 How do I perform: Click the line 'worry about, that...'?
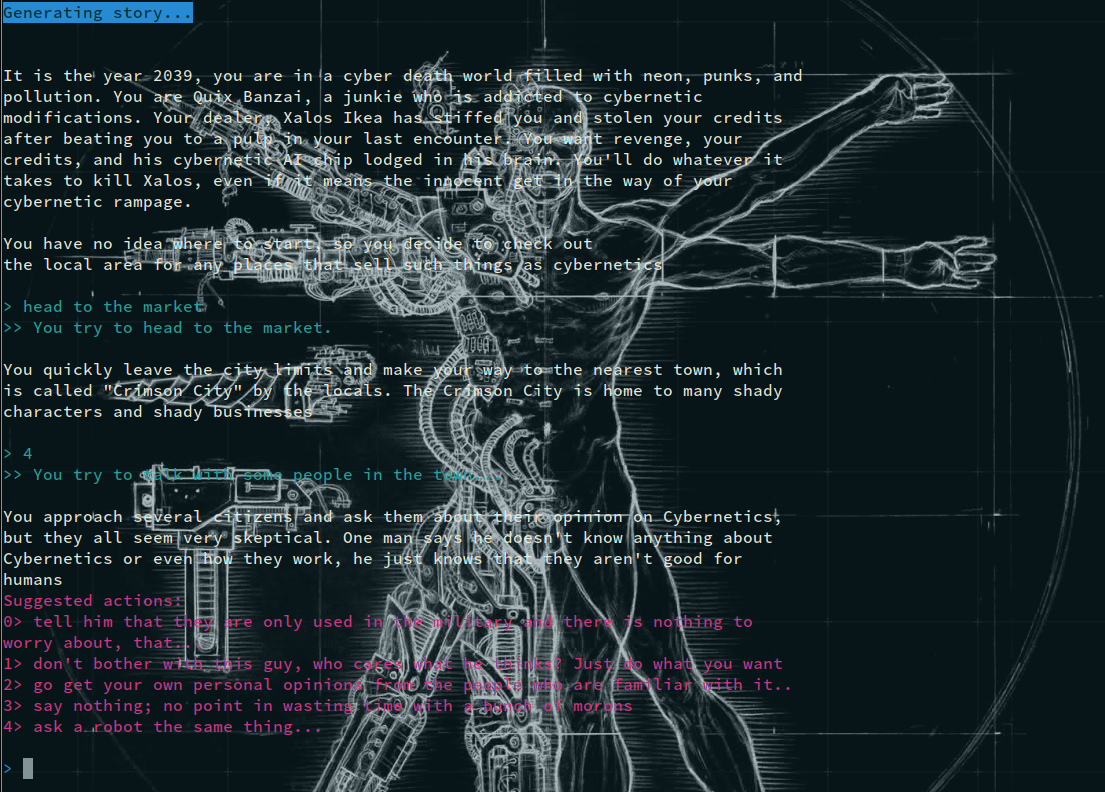tap(102, 643)
